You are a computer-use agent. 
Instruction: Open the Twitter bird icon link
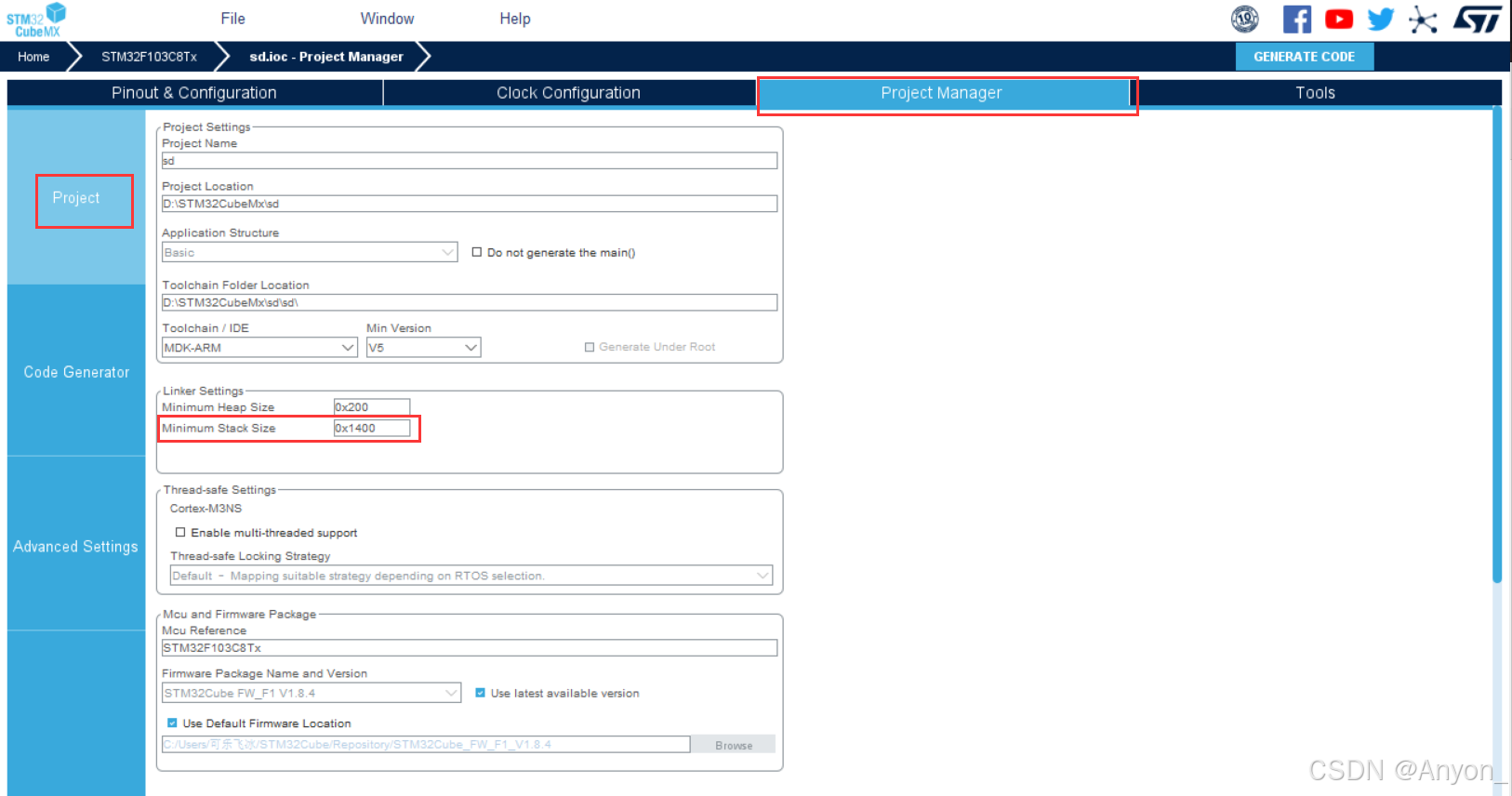[x=1381, y=19]
